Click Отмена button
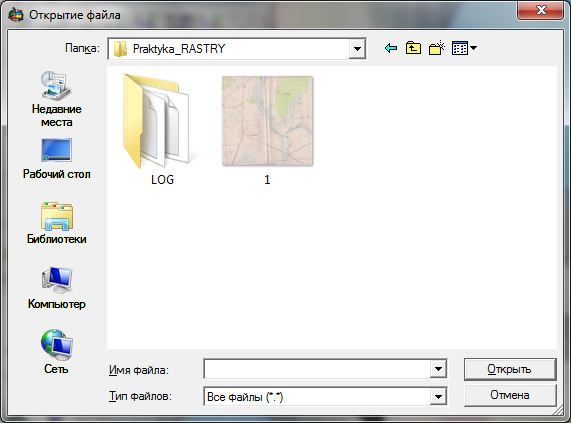571x423 pixels. tap(510, 395)
